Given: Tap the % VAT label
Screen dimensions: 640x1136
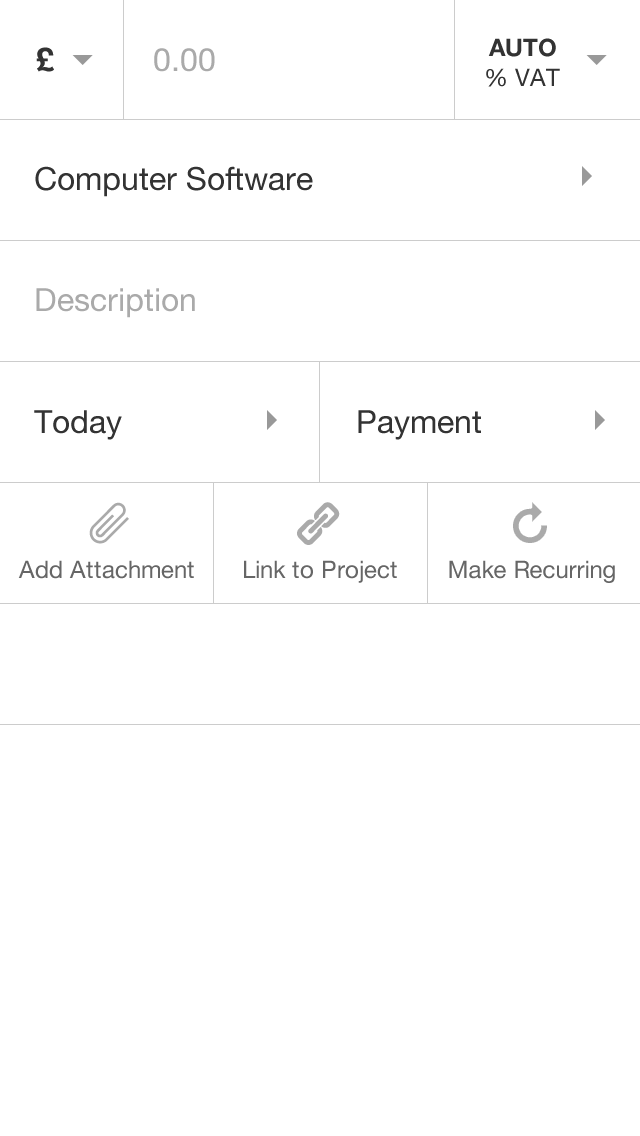Looking at the screenshot, I should point(522,78).
